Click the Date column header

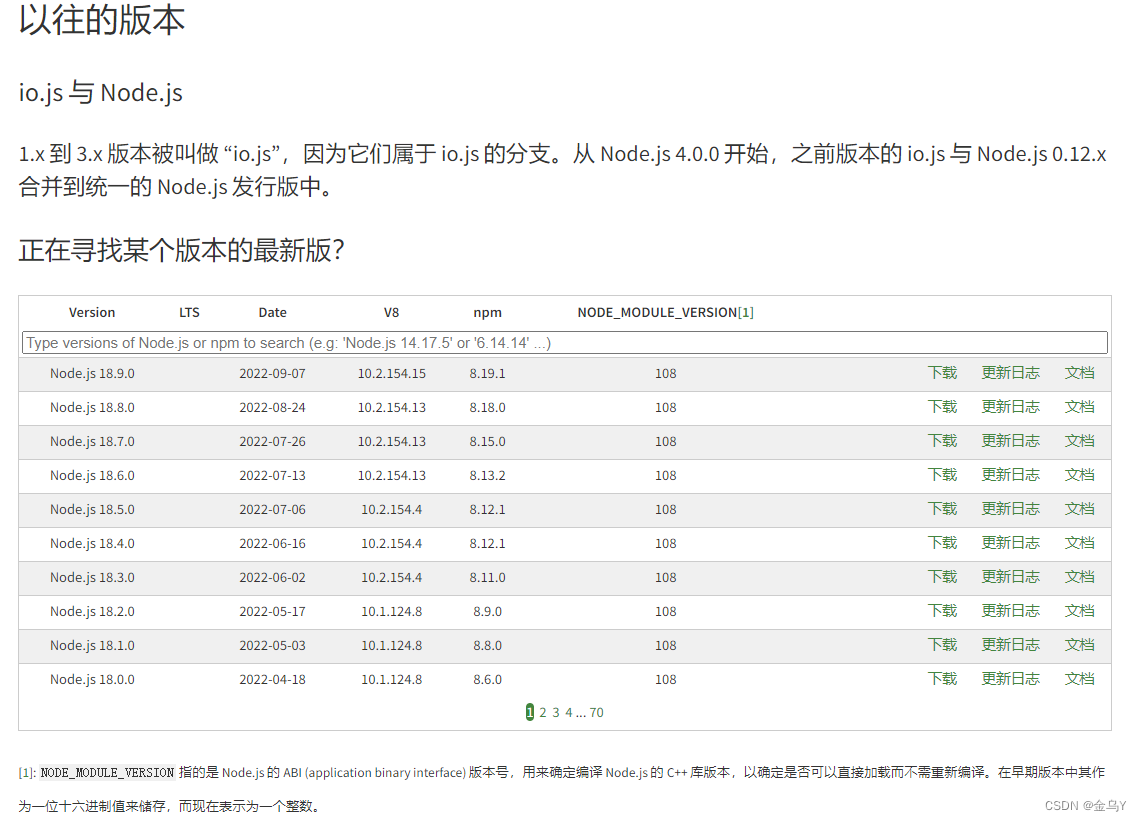click(x=272, y=313)
